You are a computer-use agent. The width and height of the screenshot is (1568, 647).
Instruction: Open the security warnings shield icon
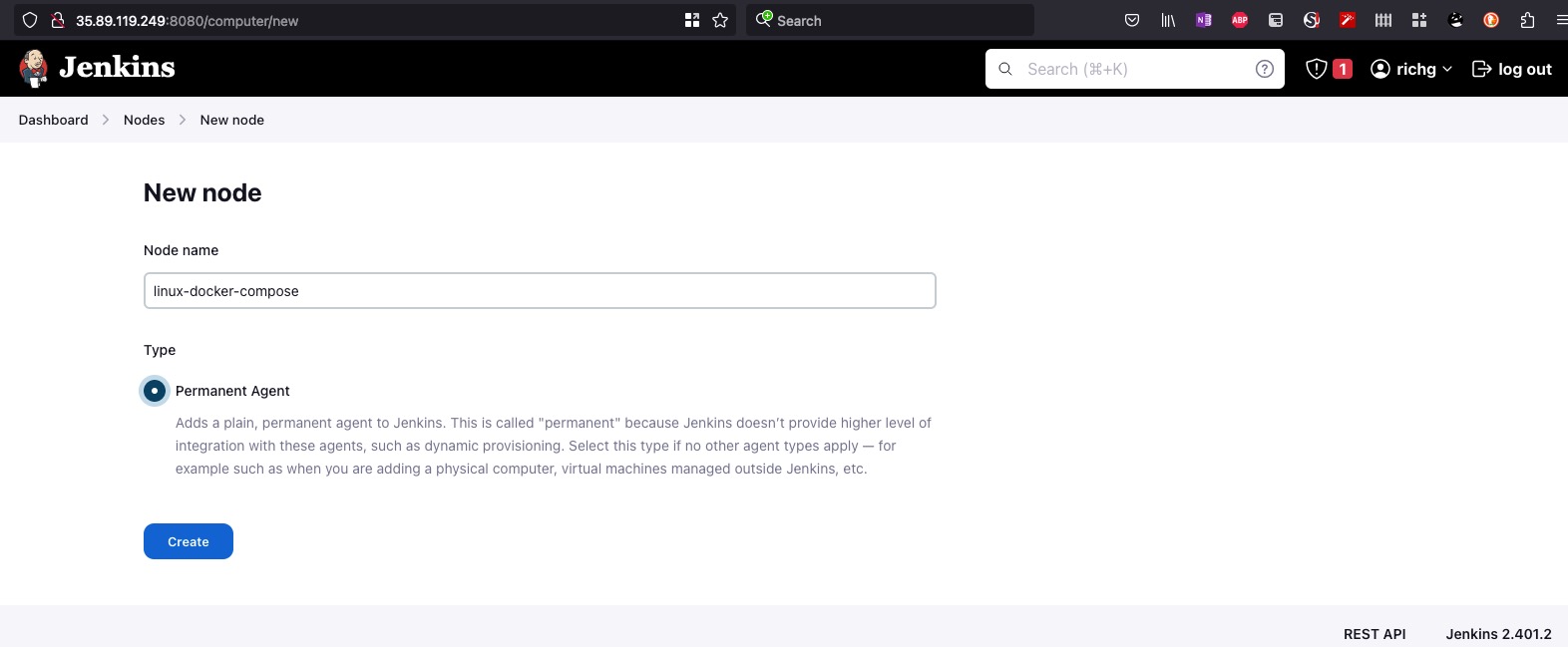[x=1317, y=69]
